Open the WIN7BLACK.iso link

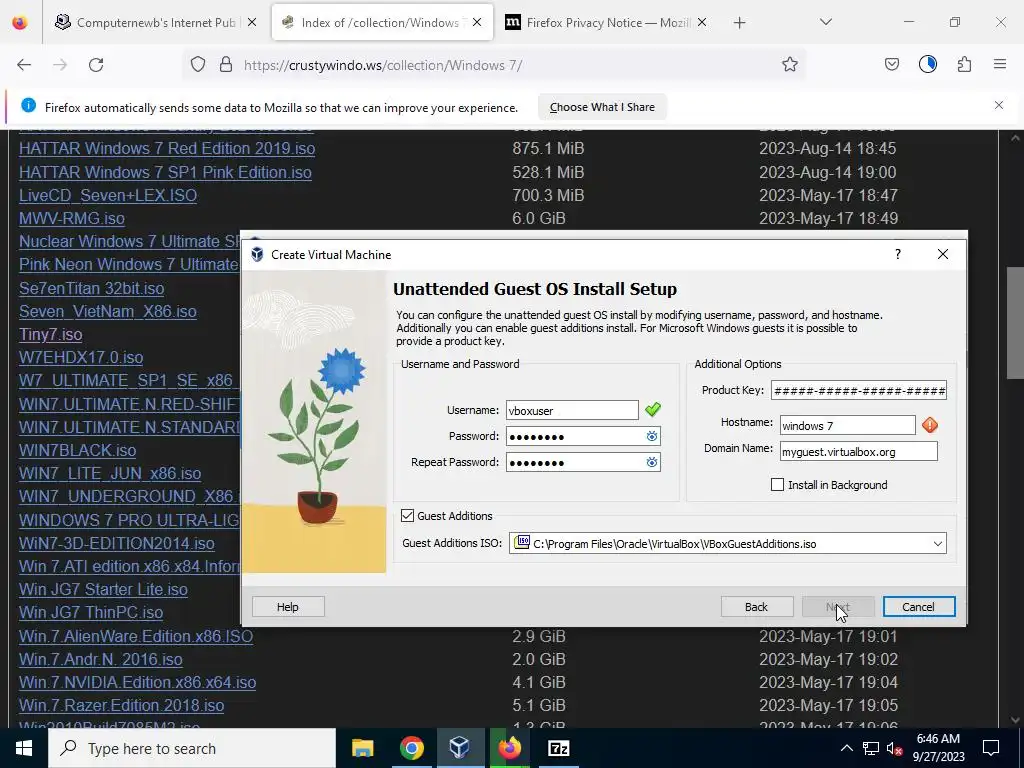pyautogui.click(x=78, y=451)
